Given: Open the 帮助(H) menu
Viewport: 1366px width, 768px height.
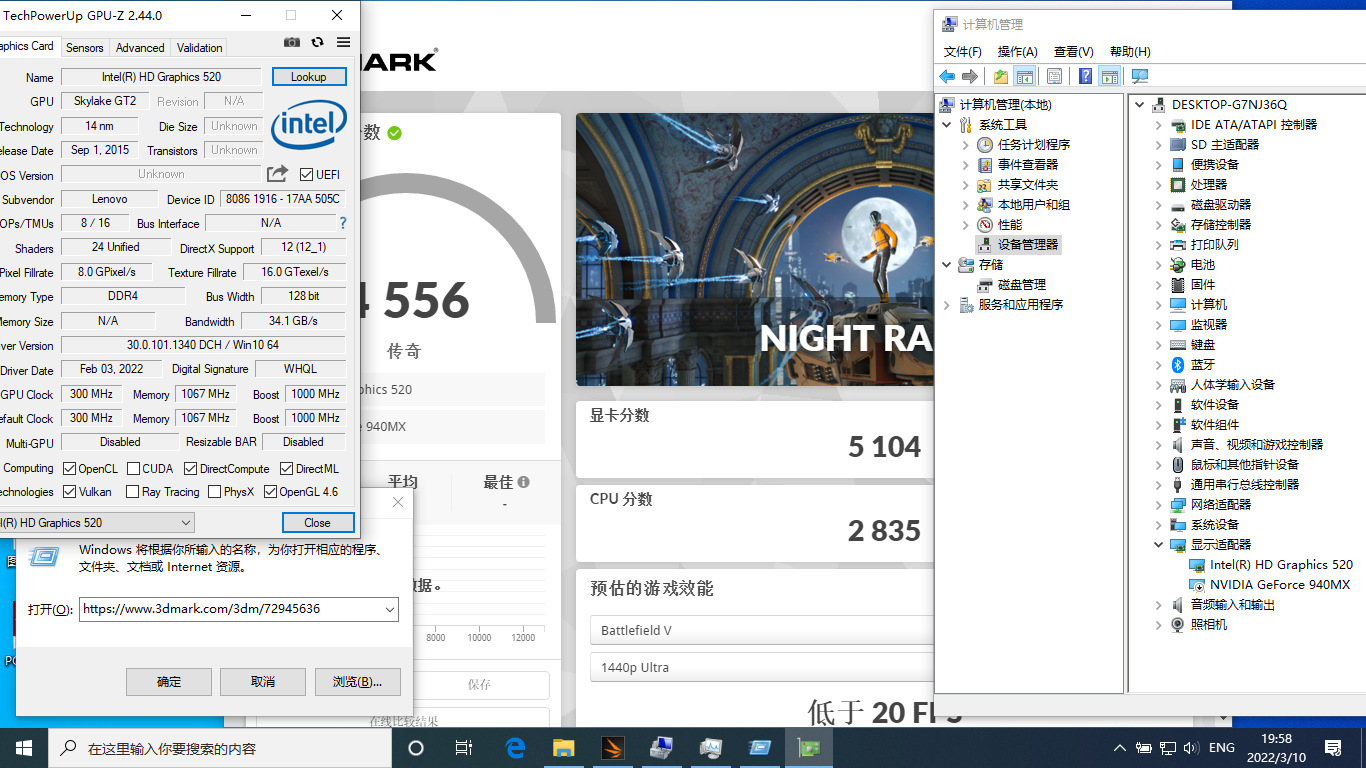Looking at the screenshot, I should (x=1130, y=51).
